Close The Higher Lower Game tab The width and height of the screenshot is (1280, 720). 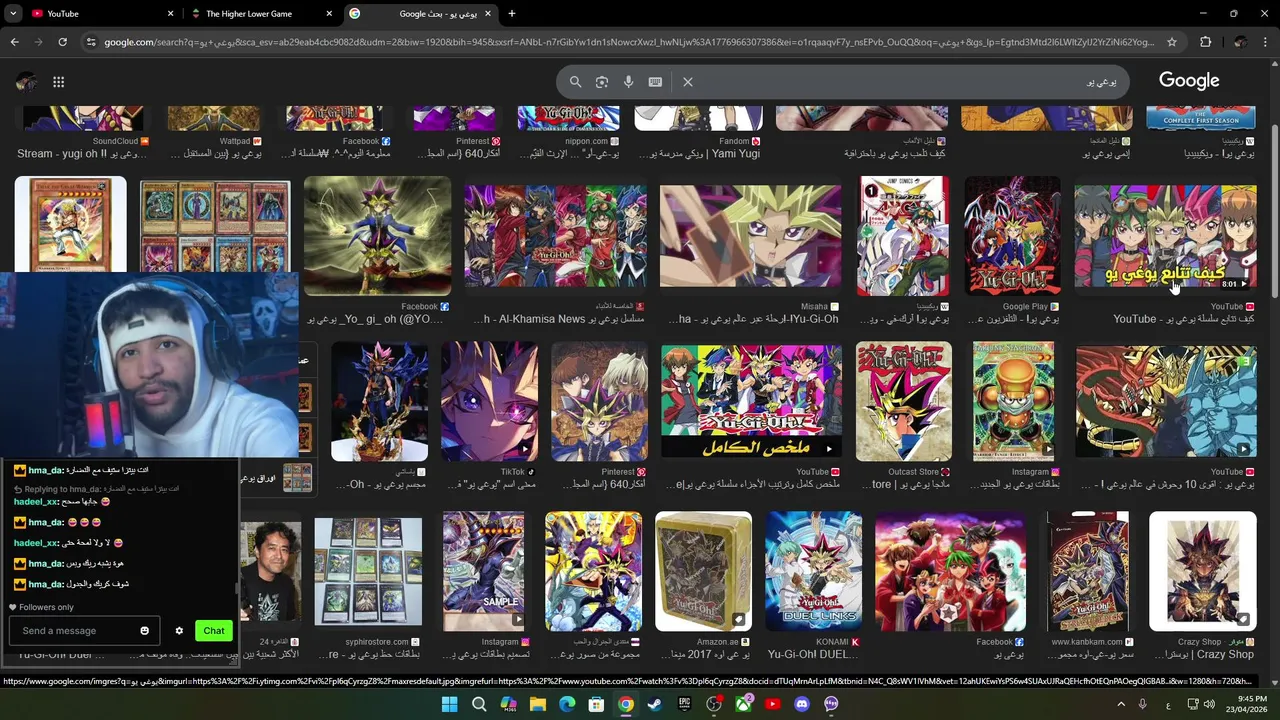click(329, 14)
